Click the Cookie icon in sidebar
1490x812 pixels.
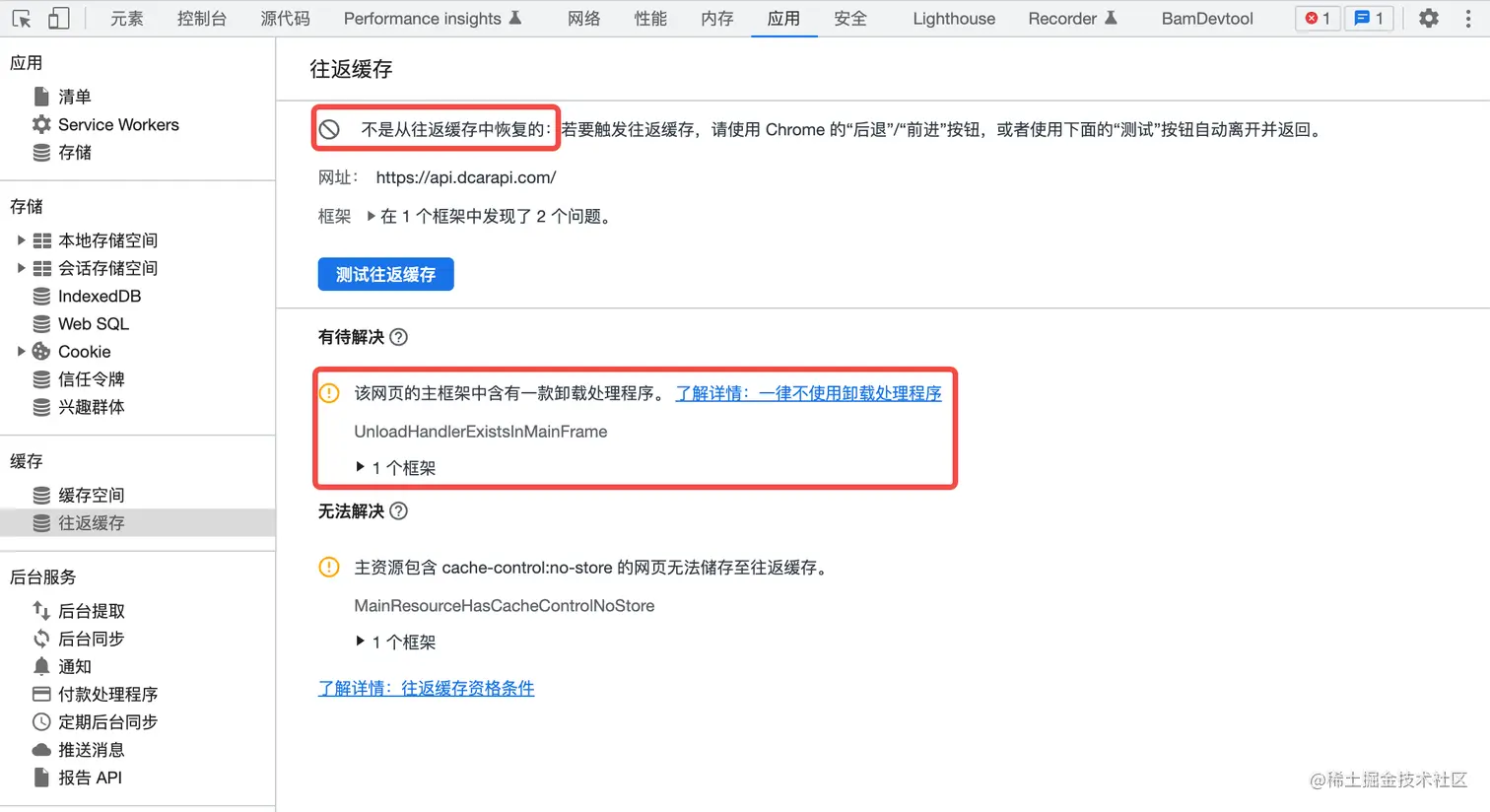[x=41, y=351]
